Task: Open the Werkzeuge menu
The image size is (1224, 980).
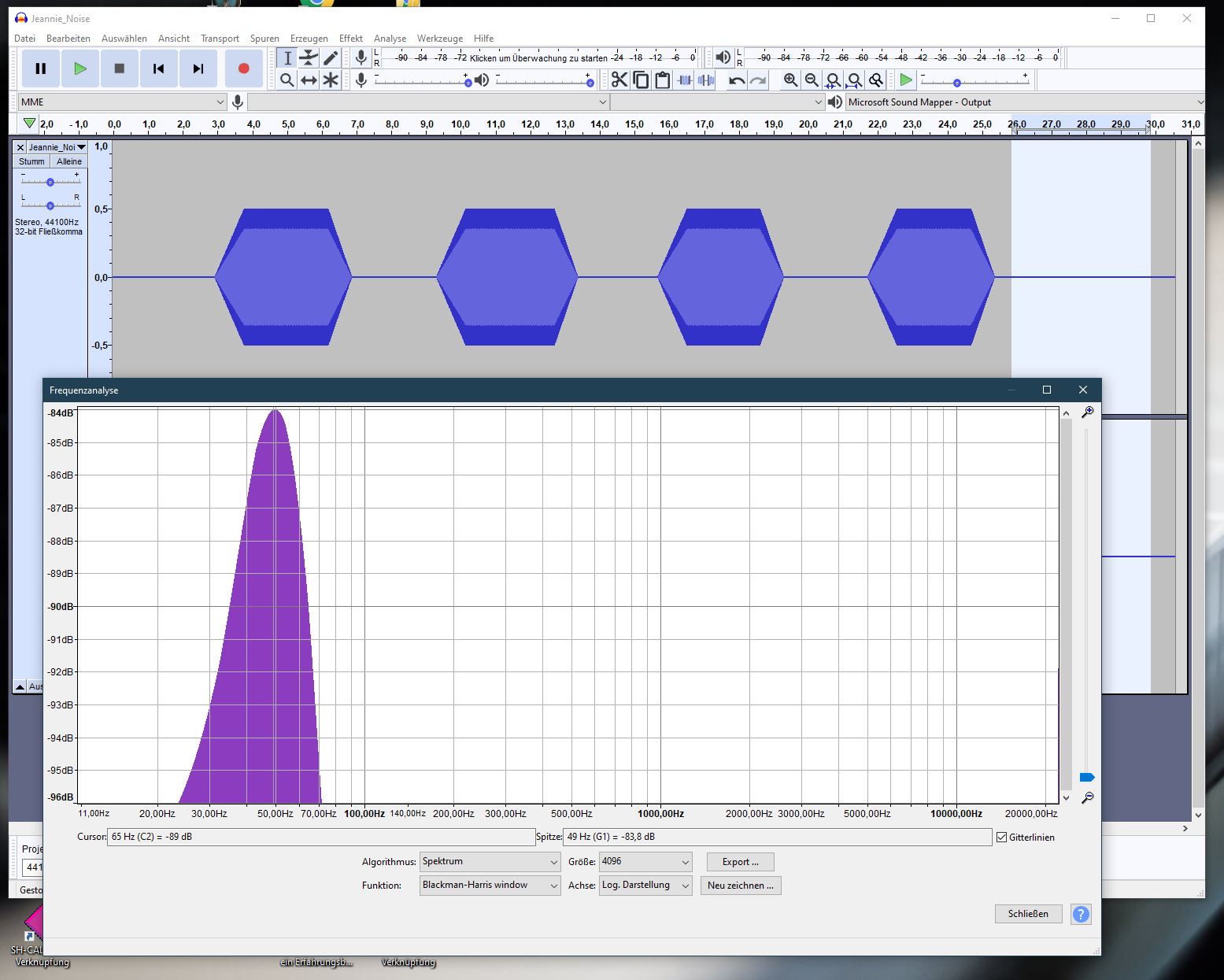Action: click(x=439, y=38)
